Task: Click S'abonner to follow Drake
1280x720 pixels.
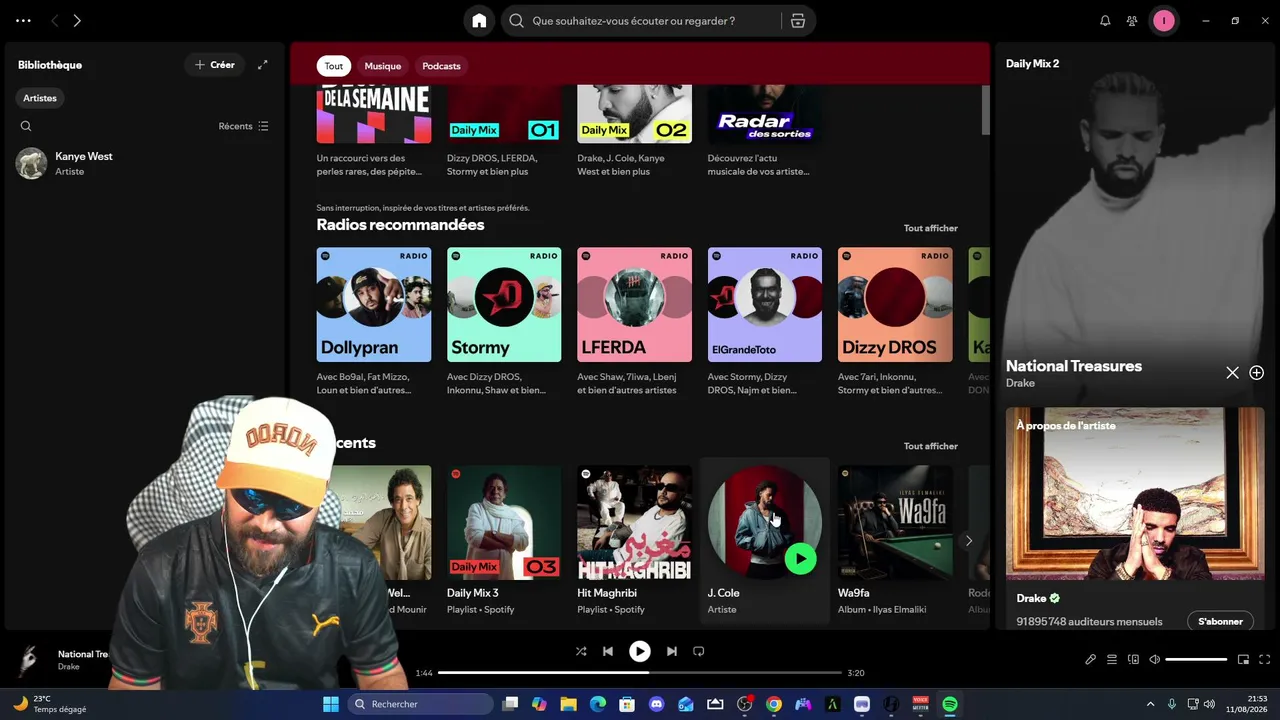Action: click(x=1220, y=621)
